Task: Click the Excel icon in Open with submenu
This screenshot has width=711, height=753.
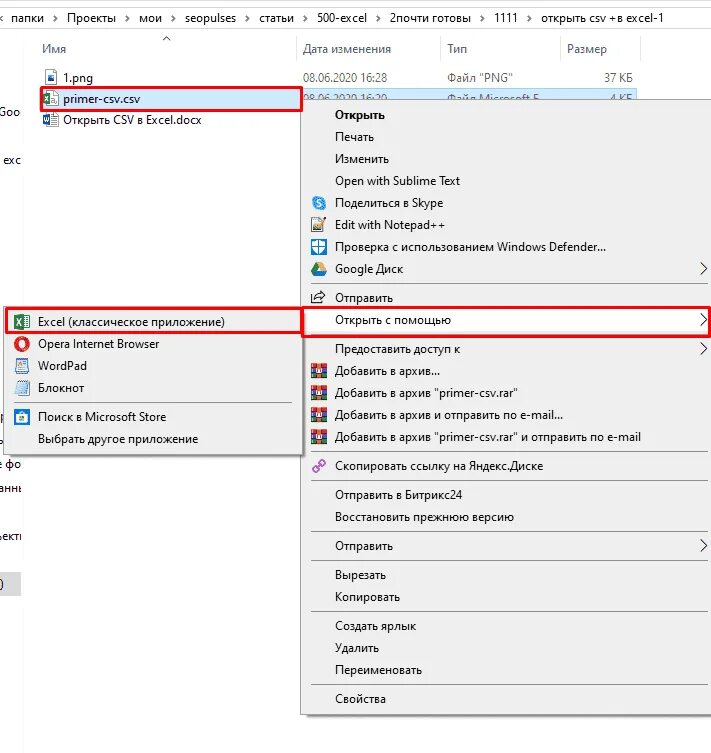Action: (22, 322)
